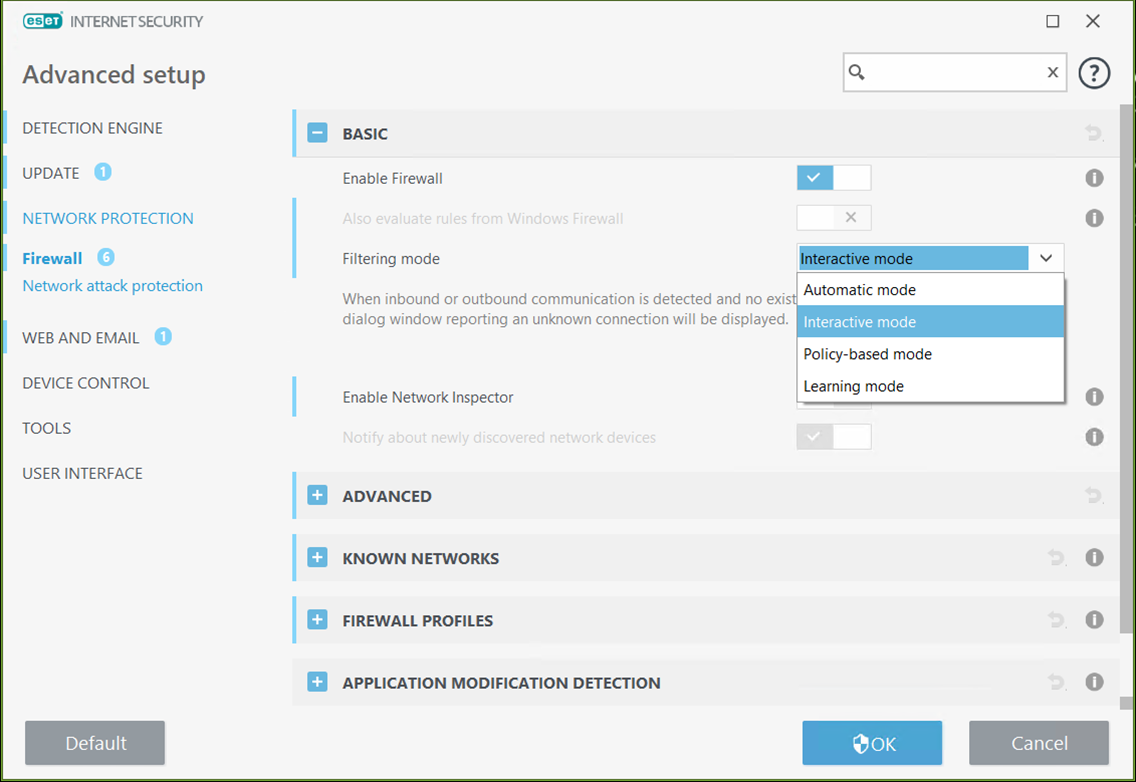Viewport: 1136px width, 782px height.
Task: Revert Firewall Profiles with undo arrow
Action: [1056, 620]
